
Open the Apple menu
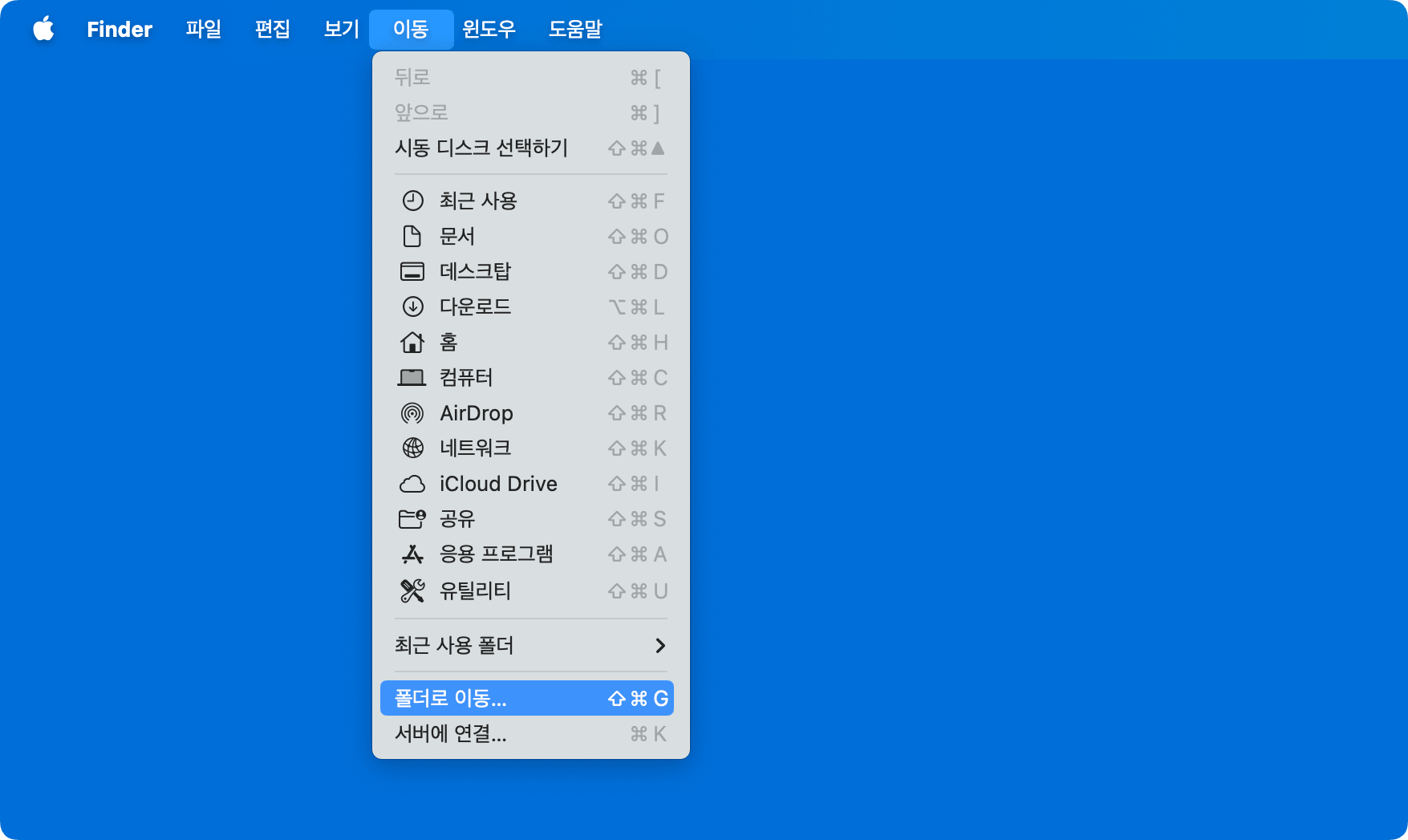[43, 29]
